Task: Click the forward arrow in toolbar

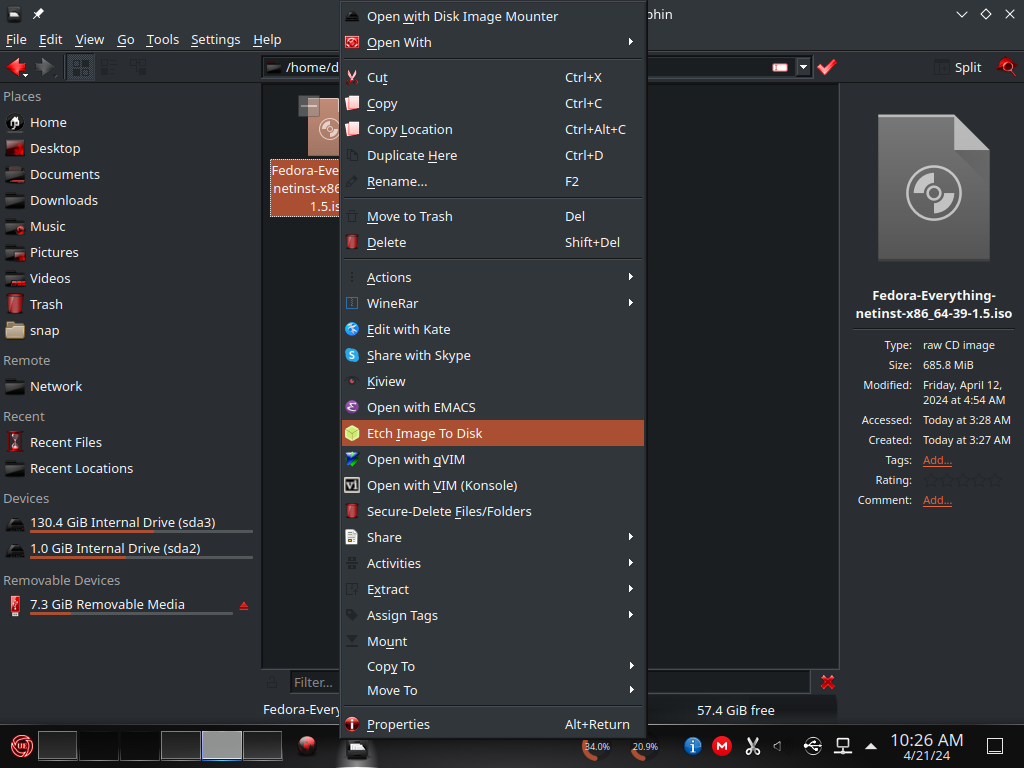Action: (44, 67)
